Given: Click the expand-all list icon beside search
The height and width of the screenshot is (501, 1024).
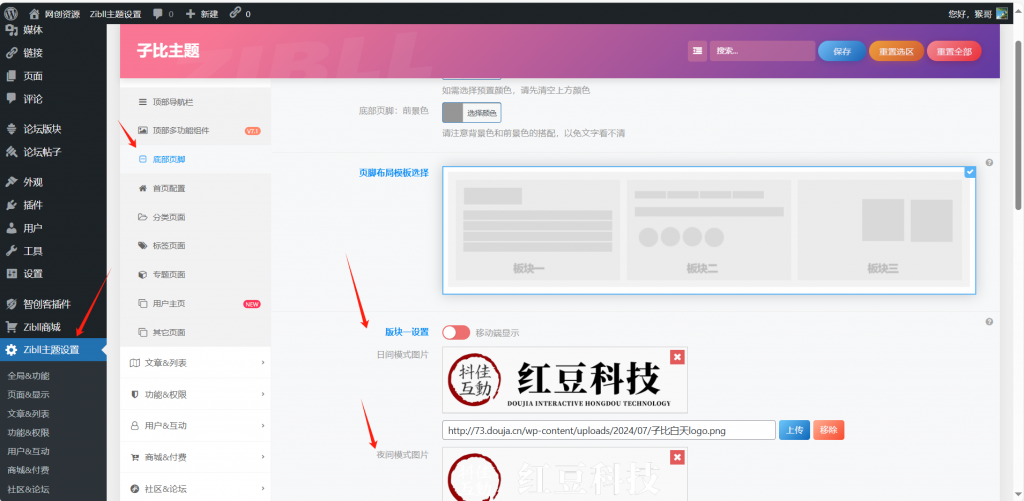Looking at the screenshot, I should (697, 51).
